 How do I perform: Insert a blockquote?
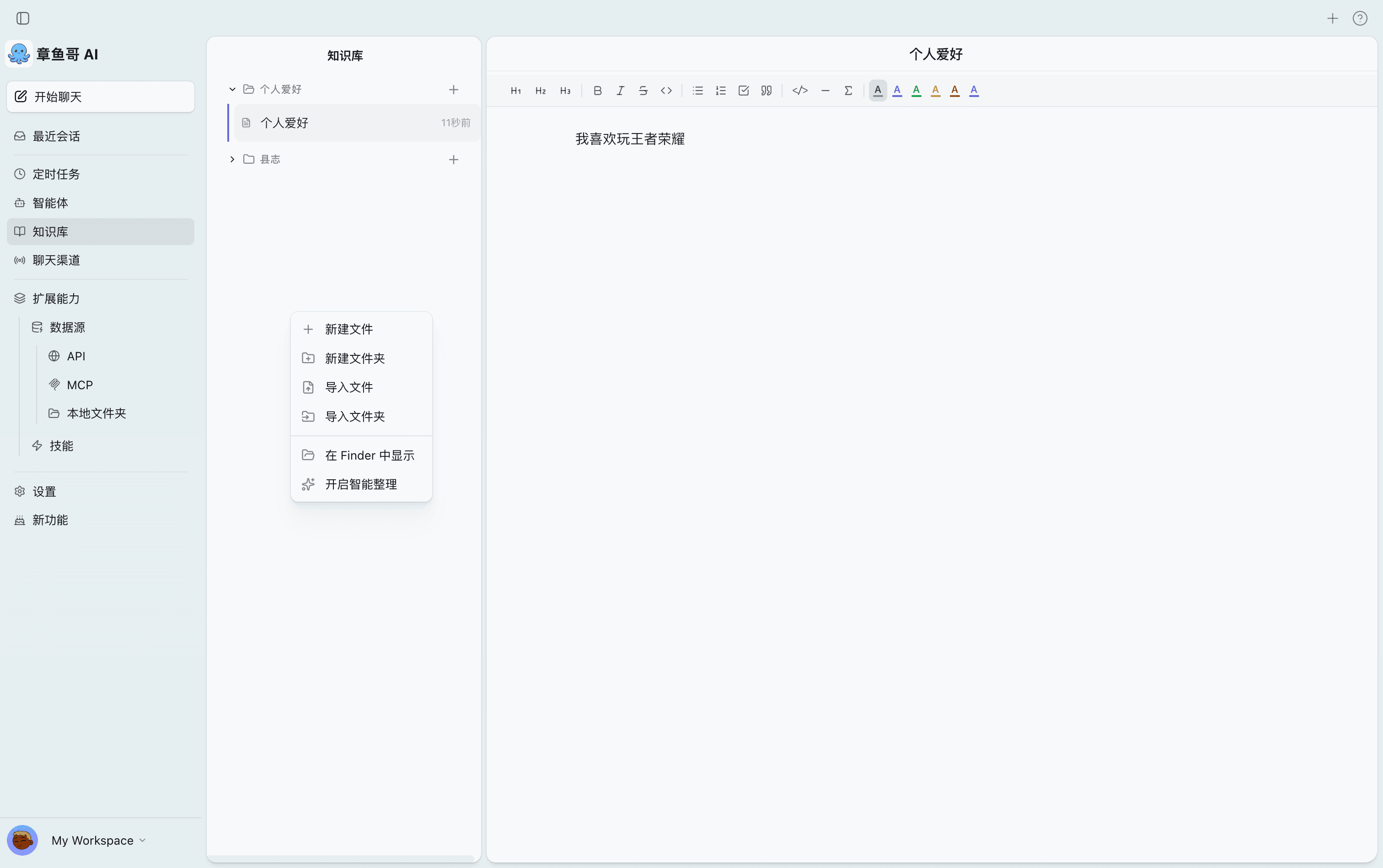click(x=766, y=90)
